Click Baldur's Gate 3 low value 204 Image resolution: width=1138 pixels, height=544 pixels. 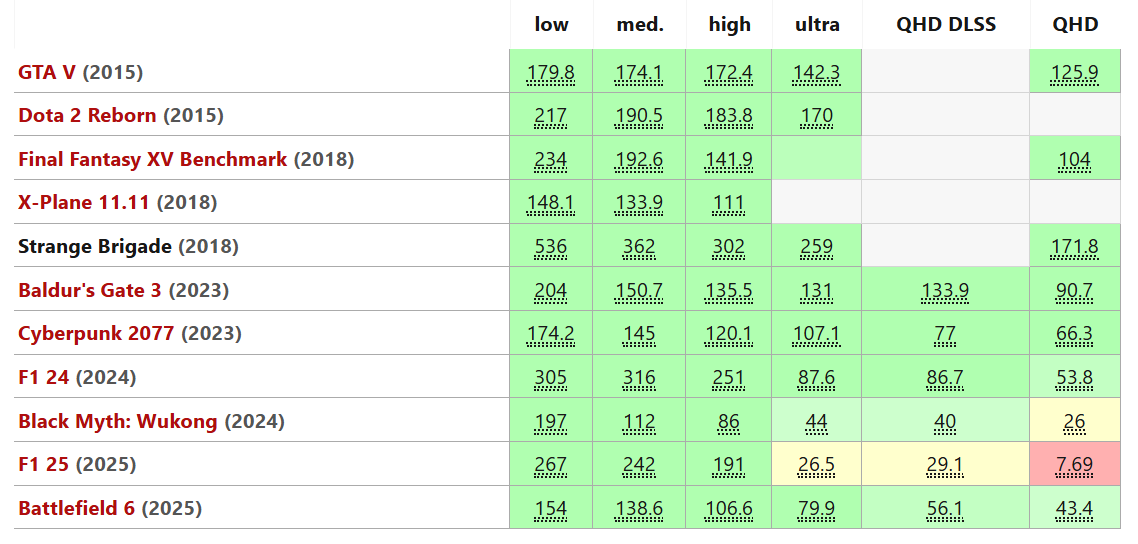tap(552, 291)
